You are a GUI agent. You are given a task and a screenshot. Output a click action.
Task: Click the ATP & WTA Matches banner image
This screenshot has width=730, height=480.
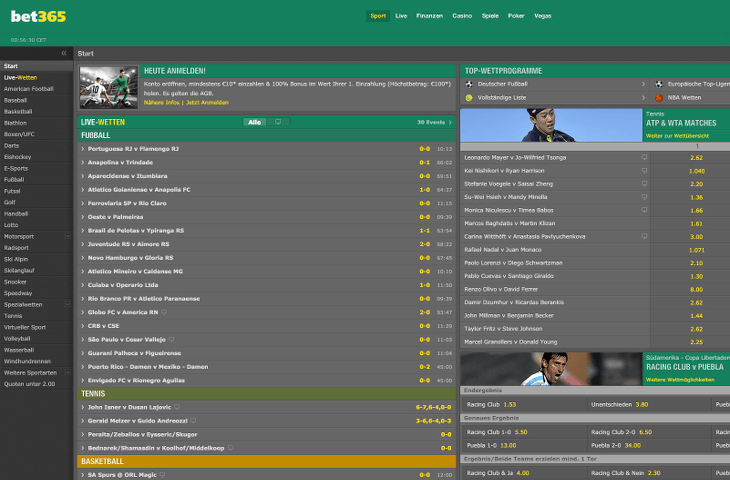tap(551, 125)
